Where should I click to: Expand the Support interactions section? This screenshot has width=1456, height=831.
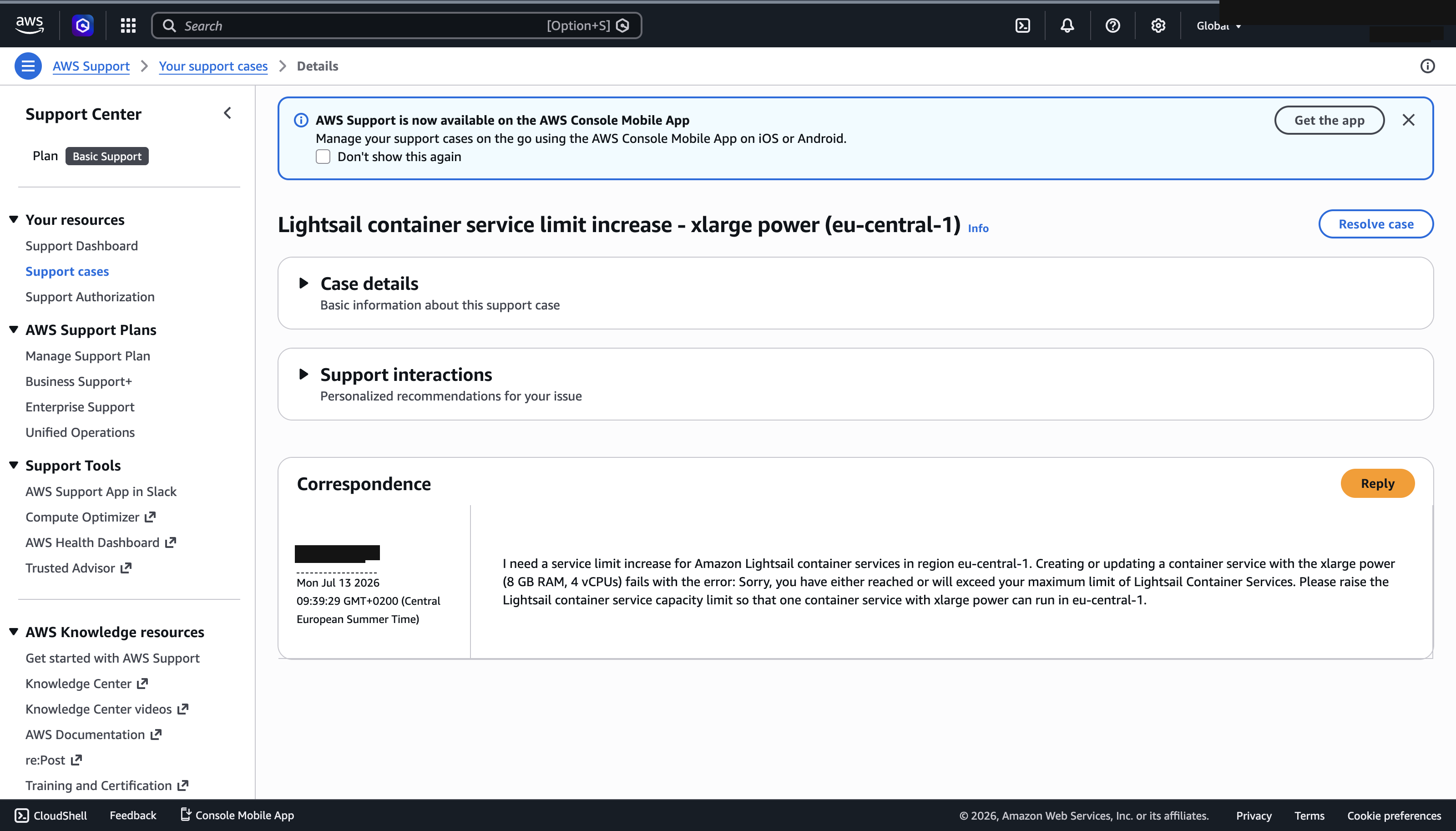303,375
